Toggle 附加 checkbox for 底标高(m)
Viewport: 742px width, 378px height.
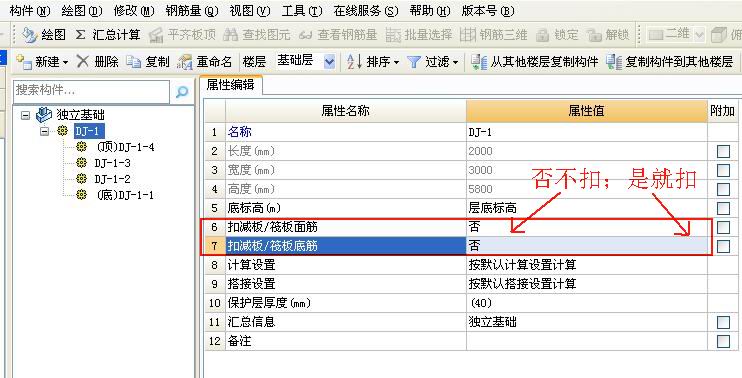pos(723,208)
